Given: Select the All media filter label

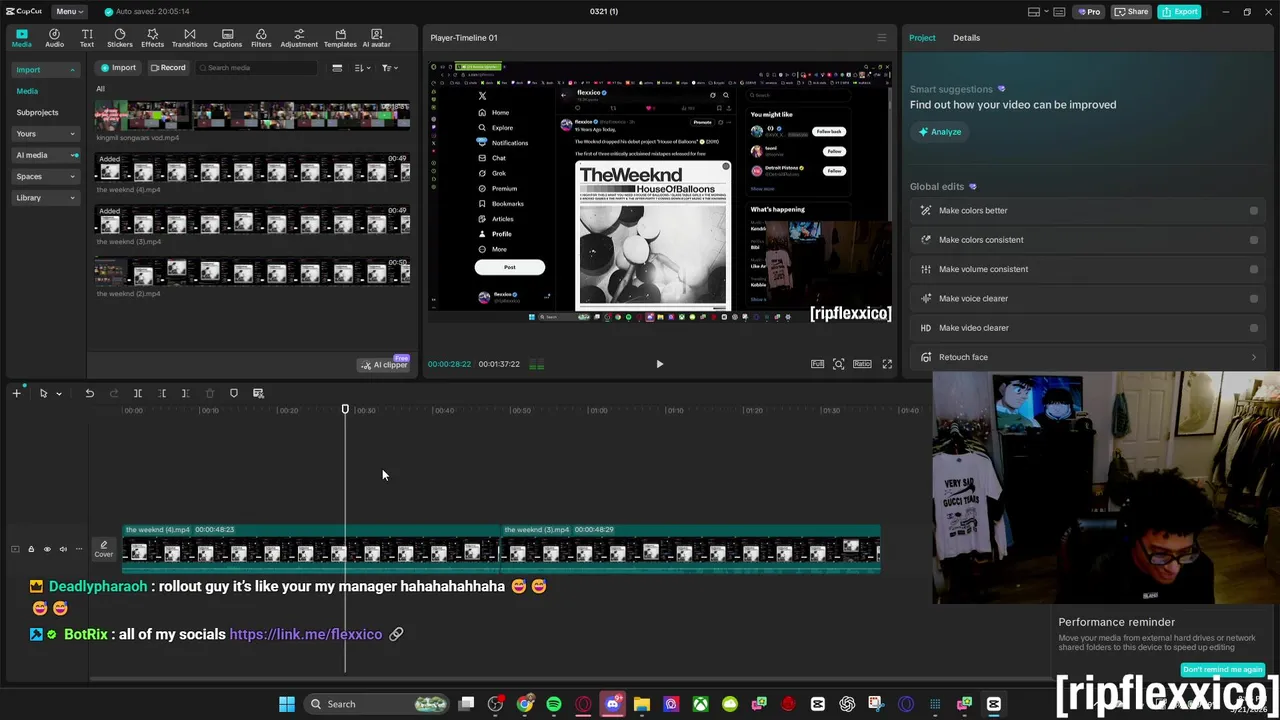Looking at the screenshot, I should (100, 89).
